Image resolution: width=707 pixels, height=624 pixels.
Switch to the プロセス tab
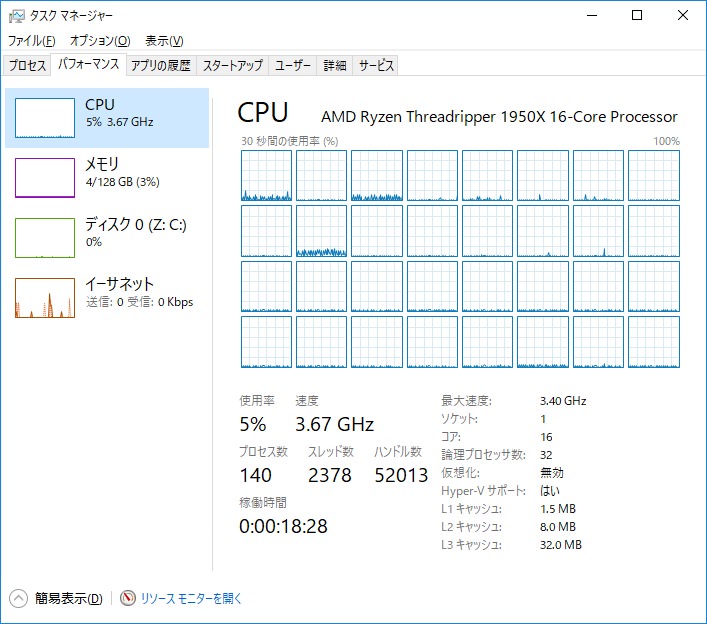tap(27, 65)
